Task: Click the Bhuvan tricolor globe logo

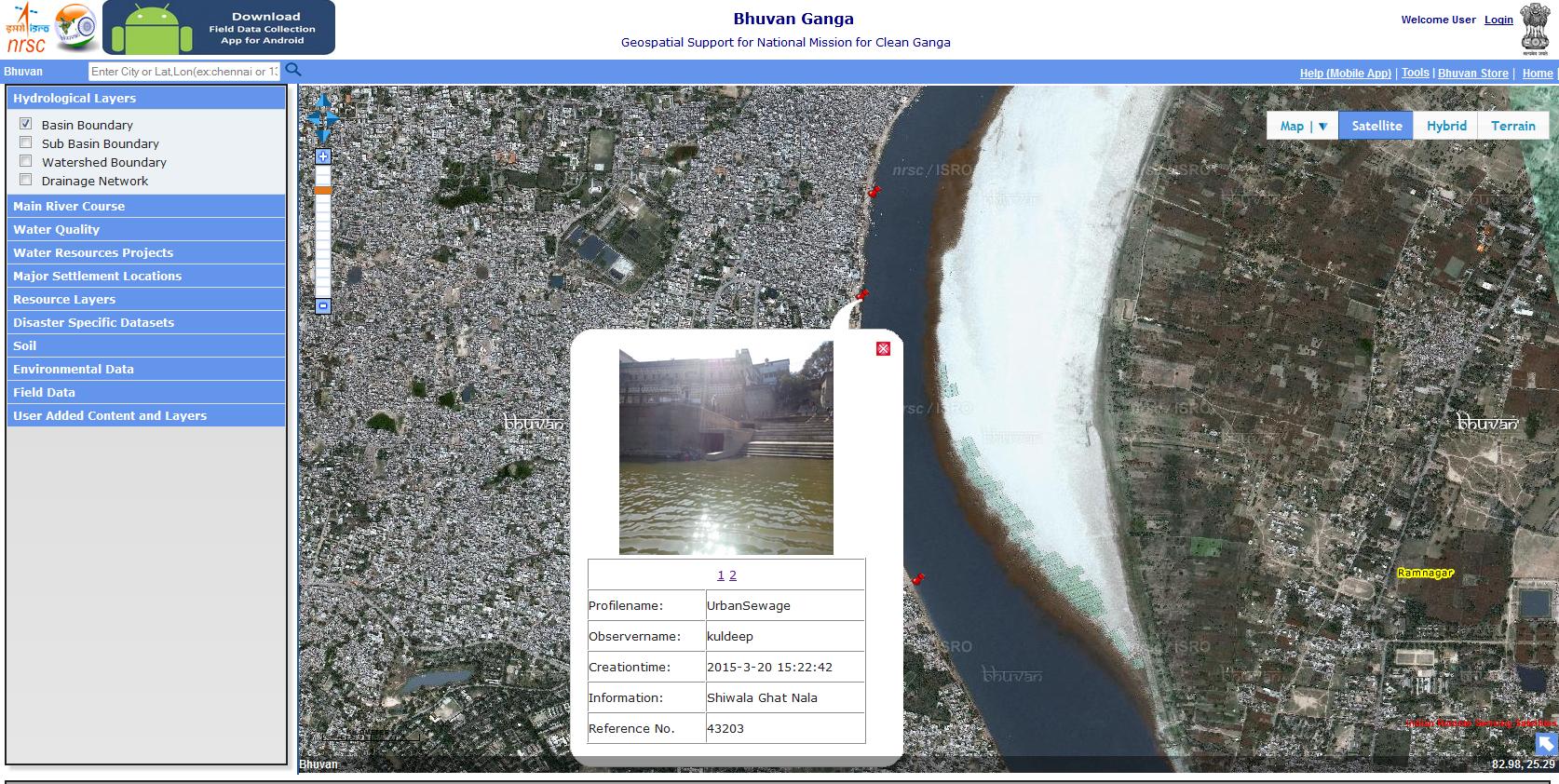Action: coord(75,27)
